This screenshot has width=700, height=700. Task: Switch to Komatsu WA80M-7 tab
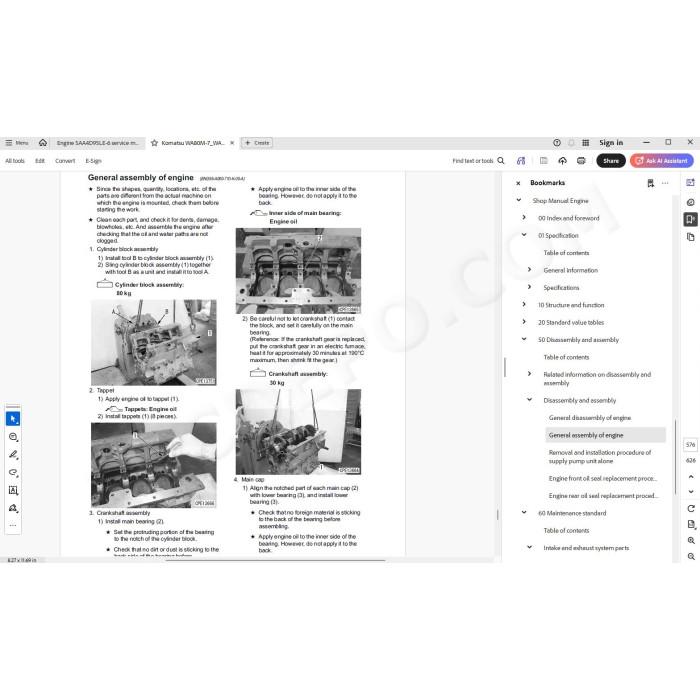pos(193,143)
